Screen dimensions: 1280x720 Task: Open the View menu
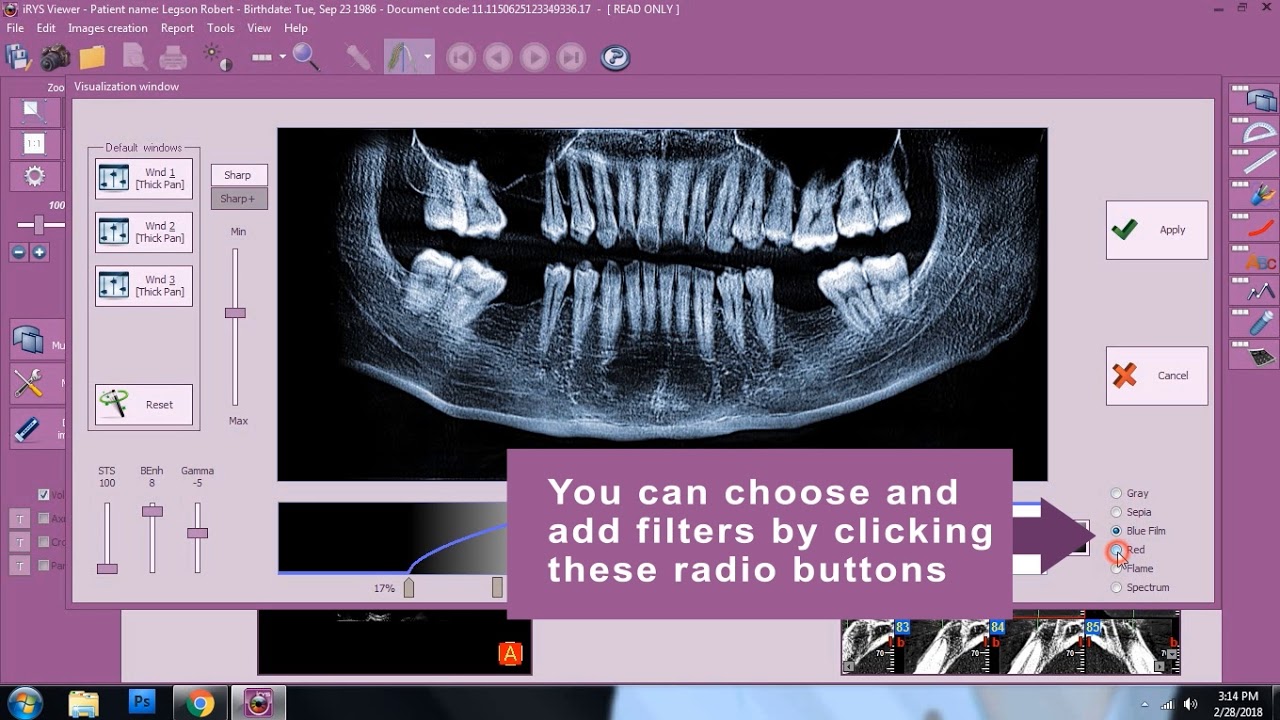[259, 28]
